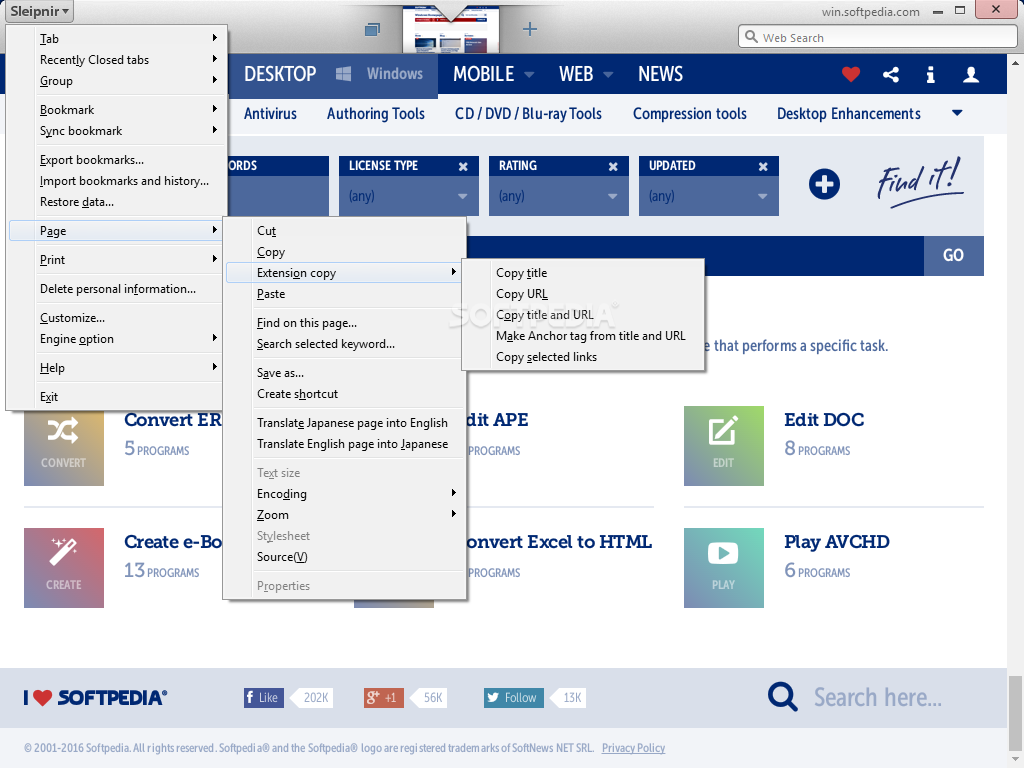Open the Engine option submenu
The width and height of the screenshot is (1024, 768).
[x=116, y=339]
